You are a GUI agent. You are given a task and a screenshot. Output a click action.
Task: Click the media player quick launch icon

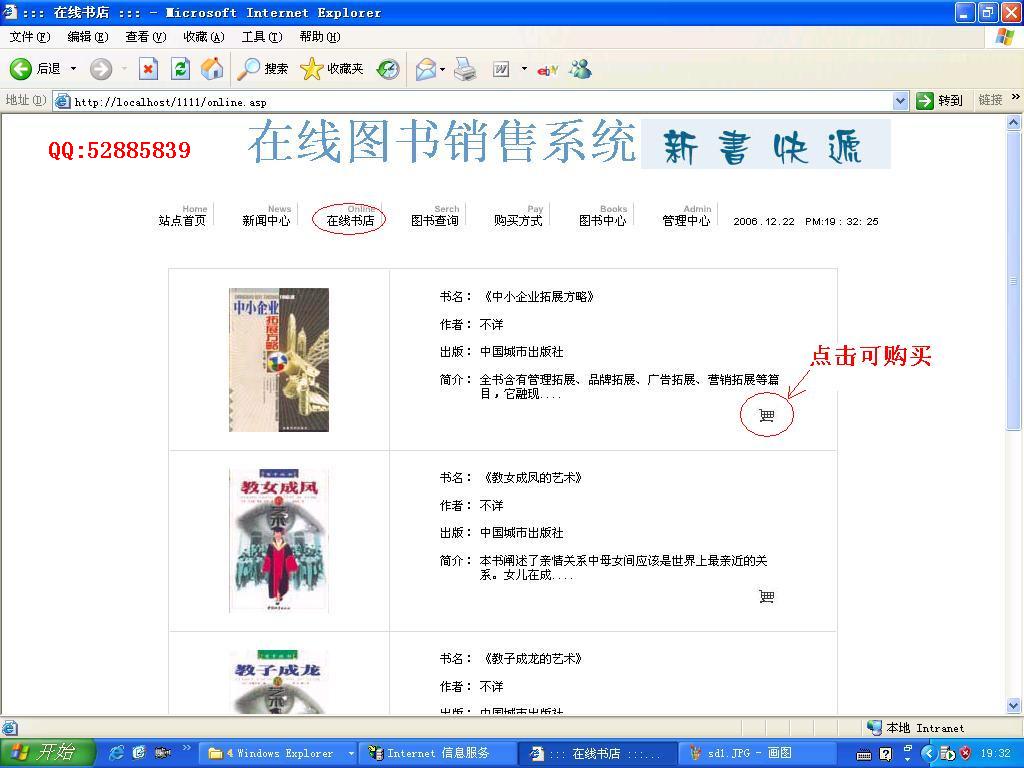[163, 753]
